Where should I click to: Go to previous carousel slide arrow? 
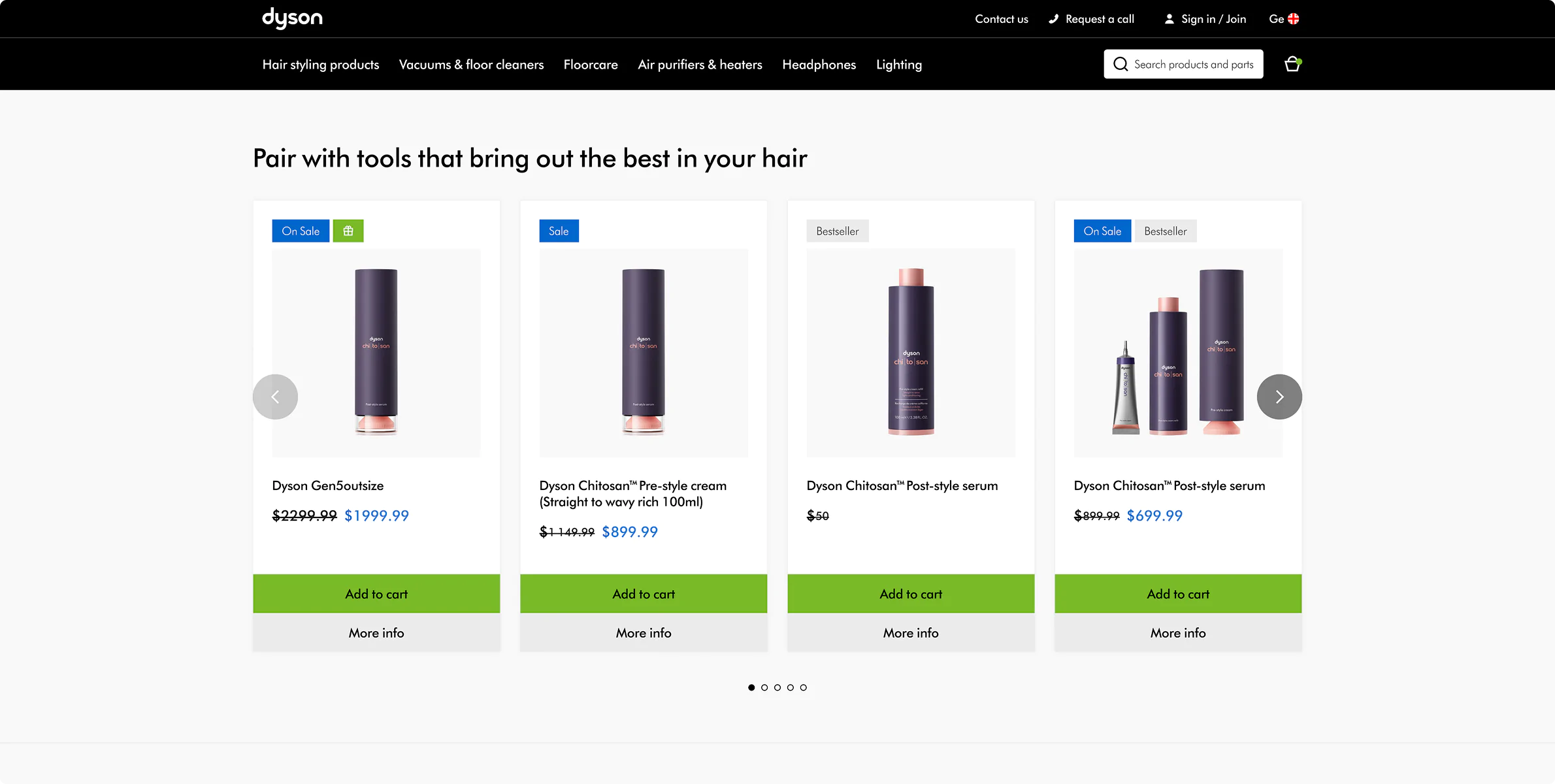coord(275,397)
